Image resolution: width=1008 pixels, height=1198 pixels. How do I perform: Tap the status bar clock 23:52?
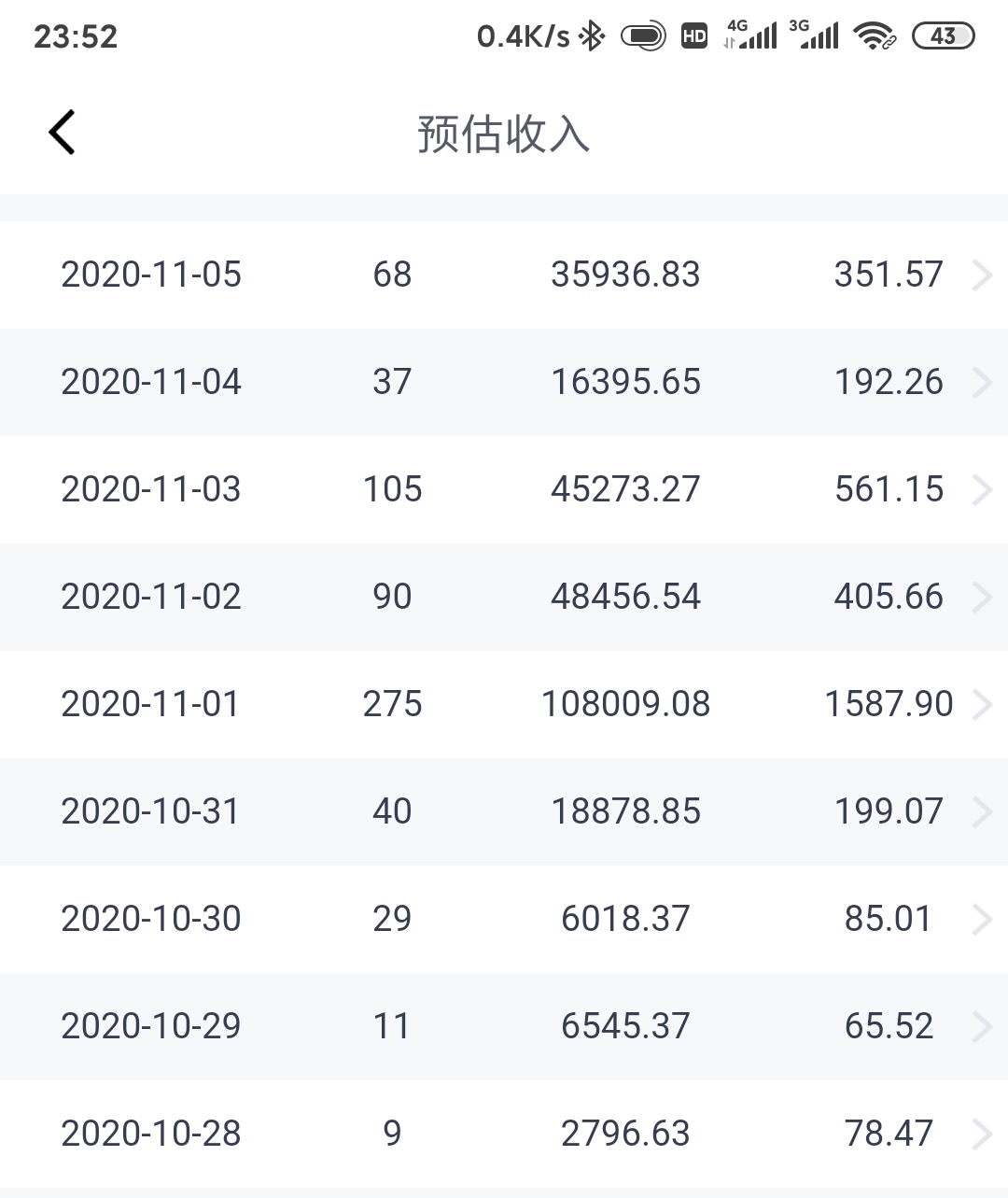tap(76, 36)
